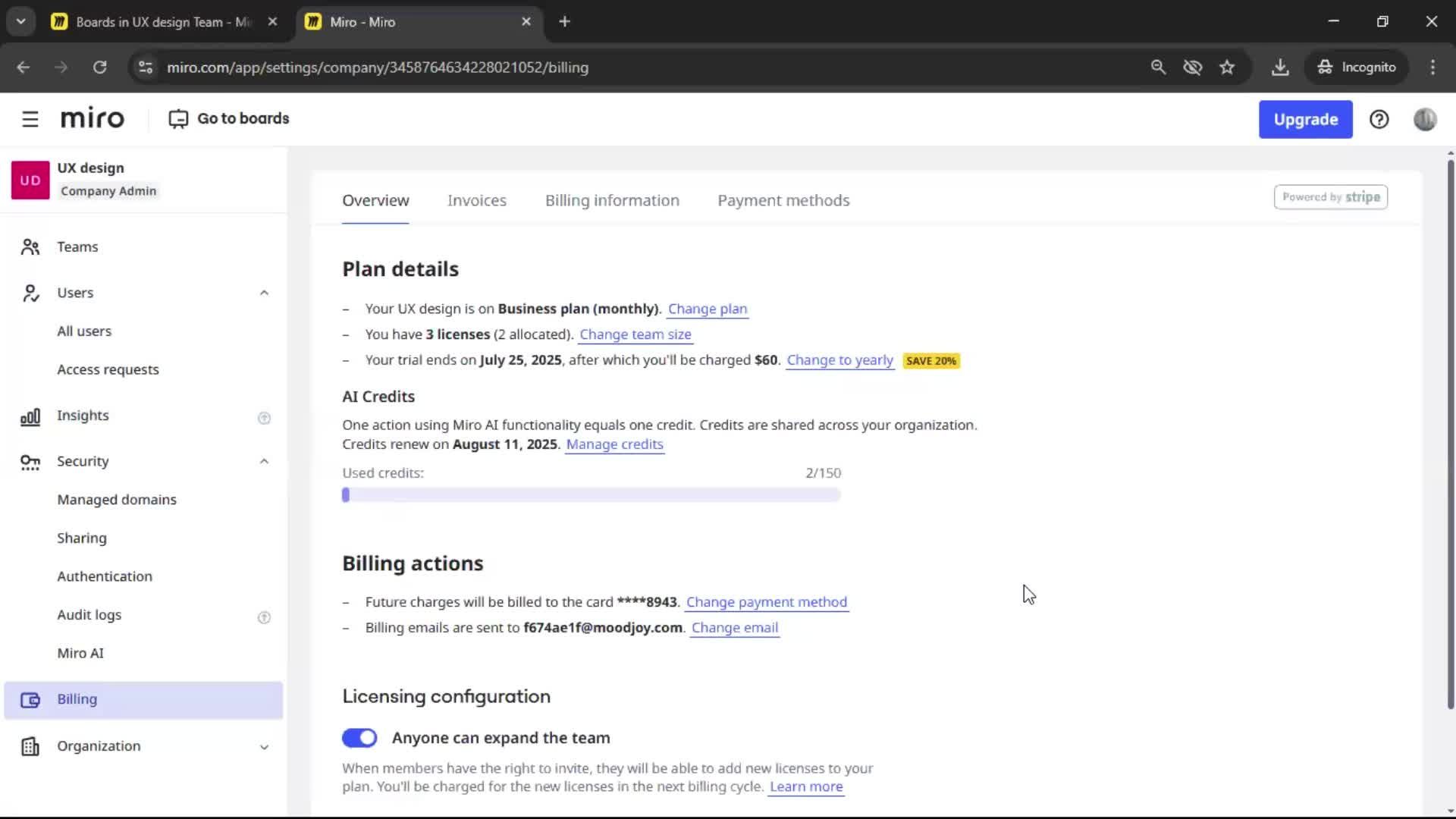Open Managed domains settings
The image size is (1456, 819).
pyautogui.click(x=117, y=500)
